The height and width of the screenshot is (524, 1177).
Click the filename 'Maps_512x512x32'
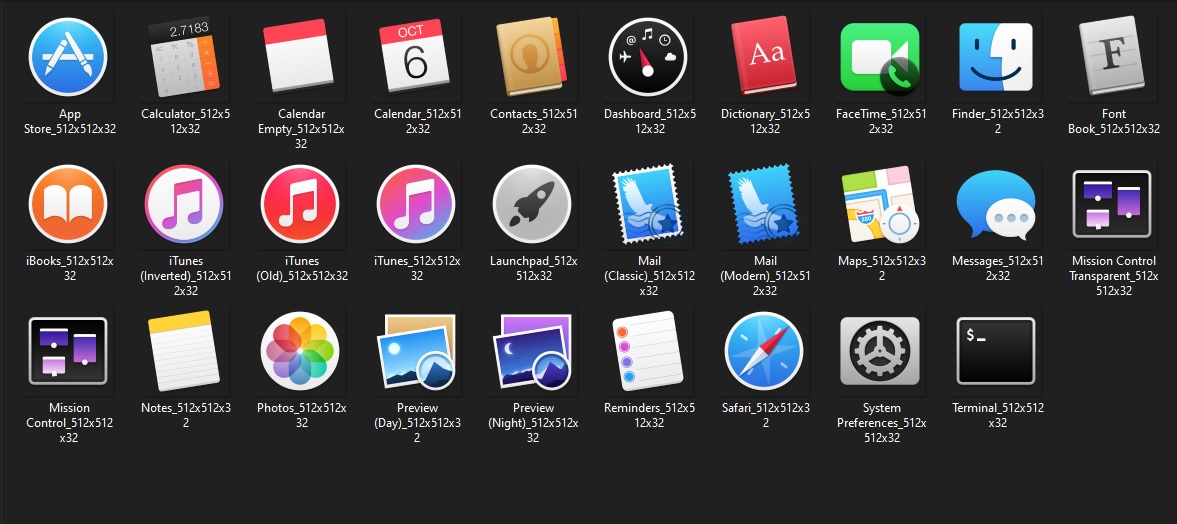881,269
